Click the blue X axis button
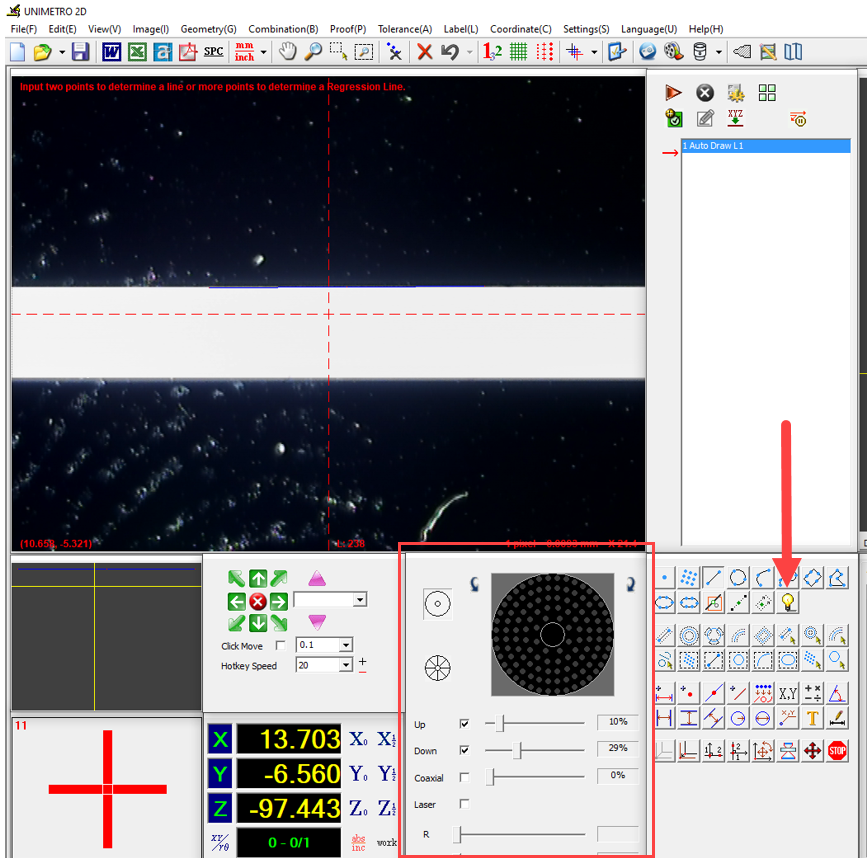 [x=220, y=740]
